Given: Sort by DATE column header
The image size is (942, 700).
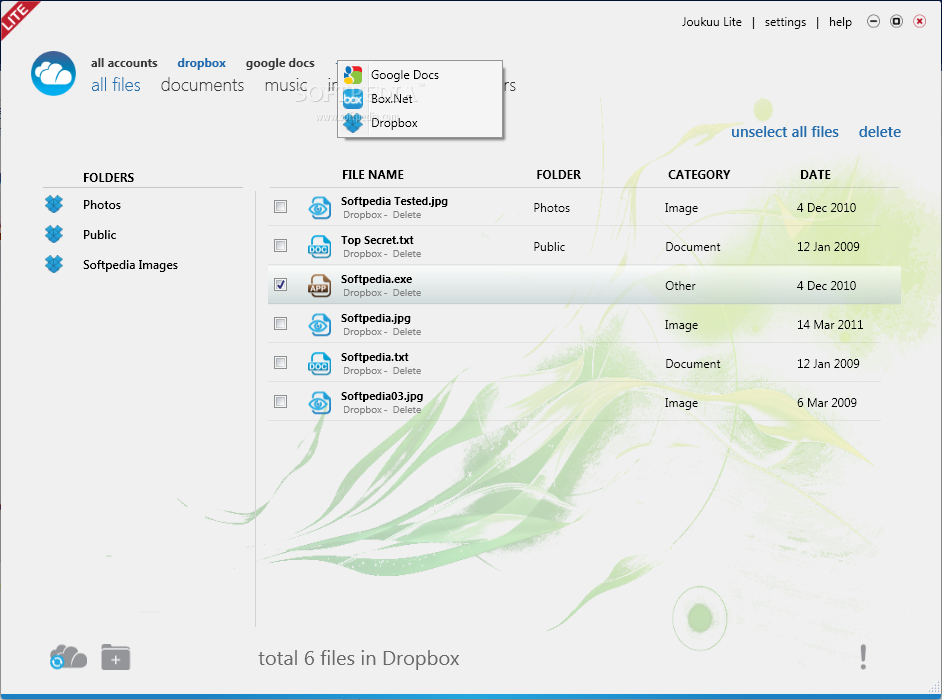Looking at the screenshot, I should point(815,174).
